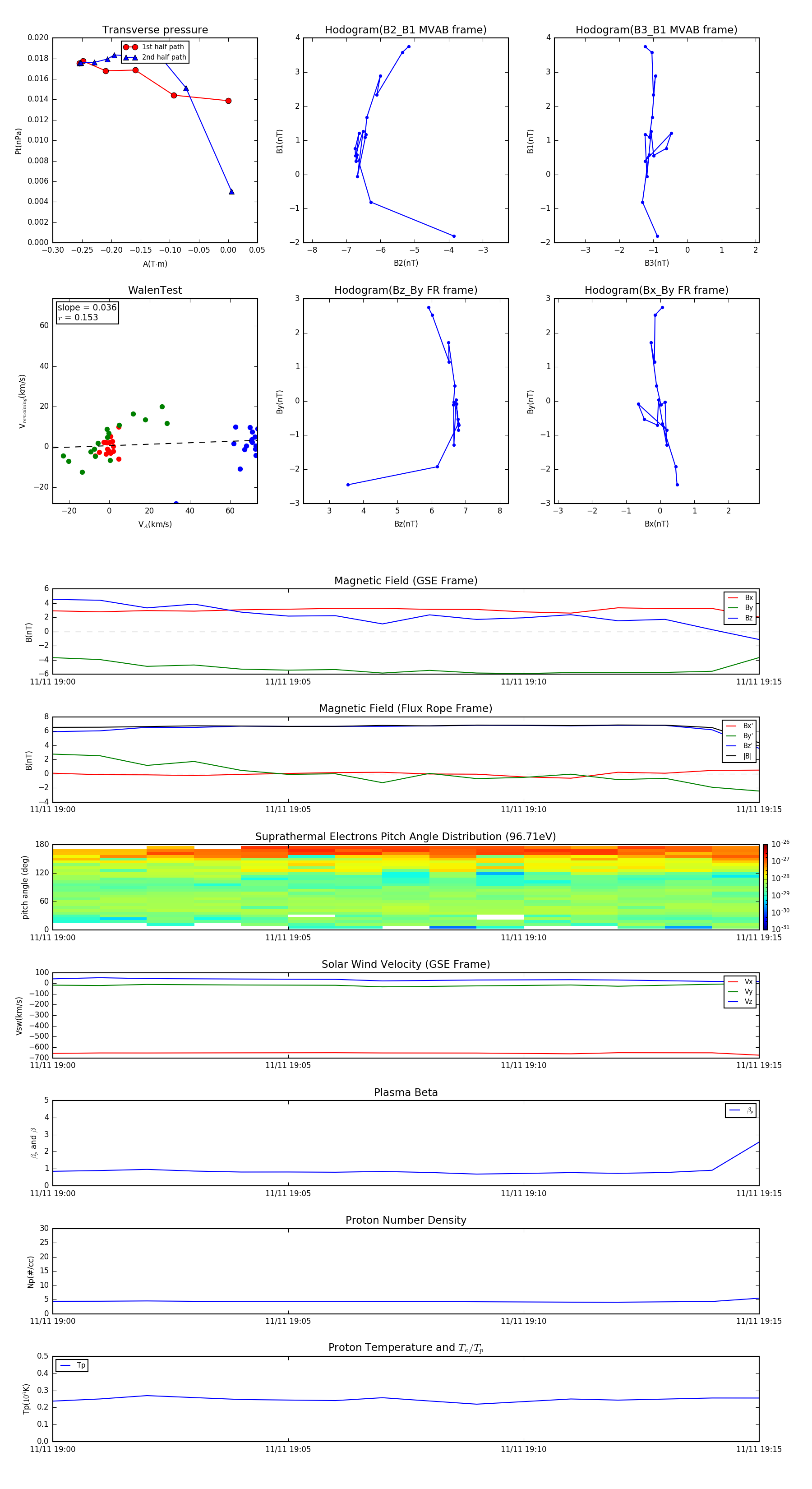Click the '|B|' legend entry in Flux Rope panel
Screen dimensions: 812x1489
tap(739, 756)
